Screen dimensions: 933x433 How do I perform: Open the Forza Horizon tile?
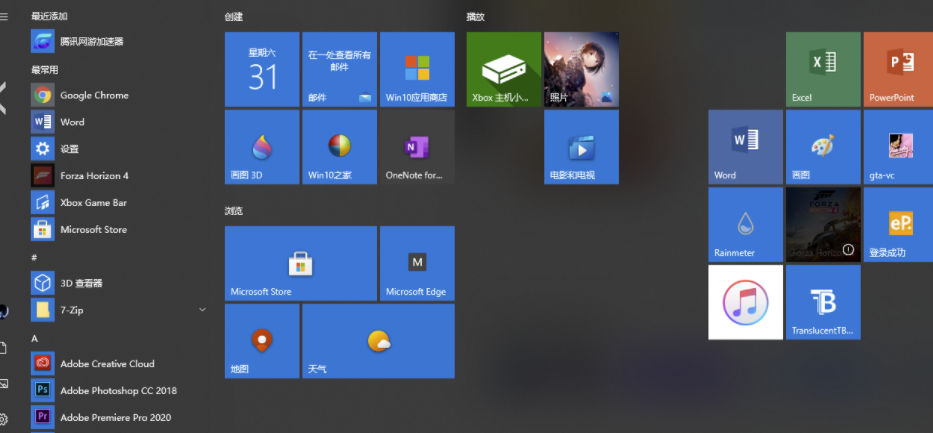point(823,224)
